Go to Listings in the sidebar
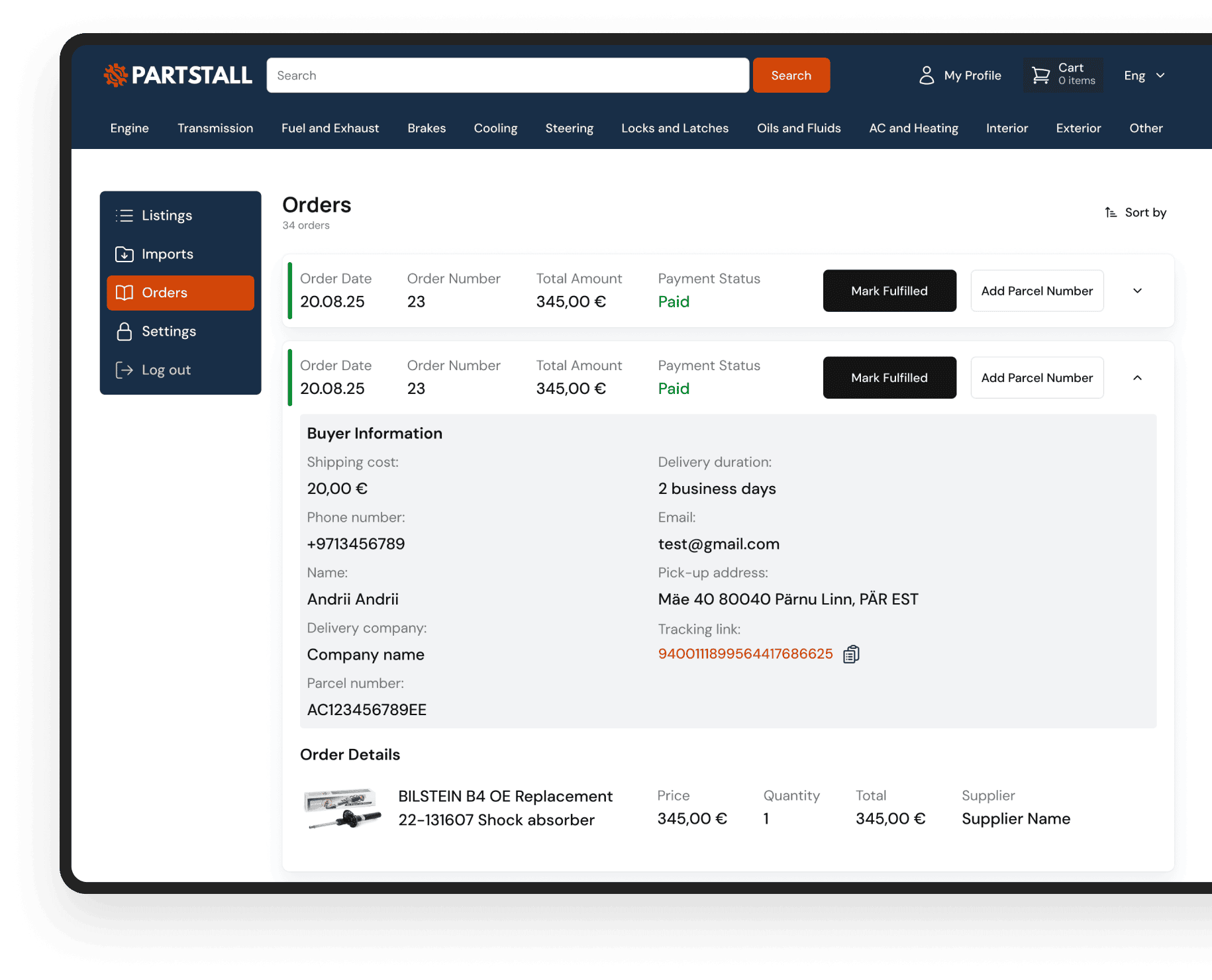 pyautogui.click(x=180, y=215)
